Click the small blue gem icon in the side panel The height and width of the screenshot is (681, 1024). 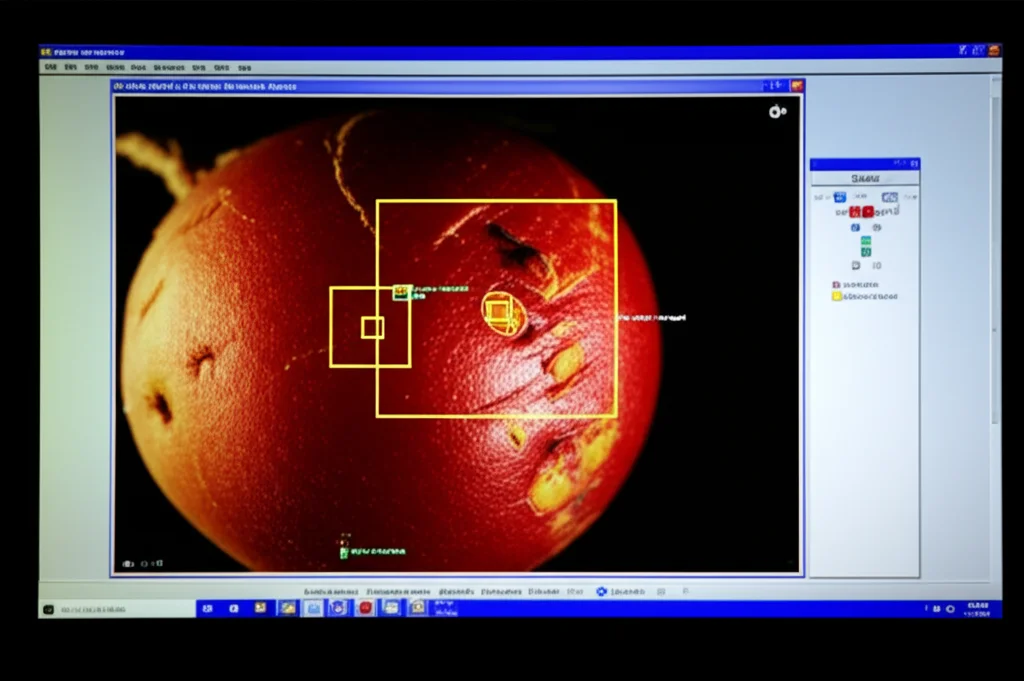(853, 226)
